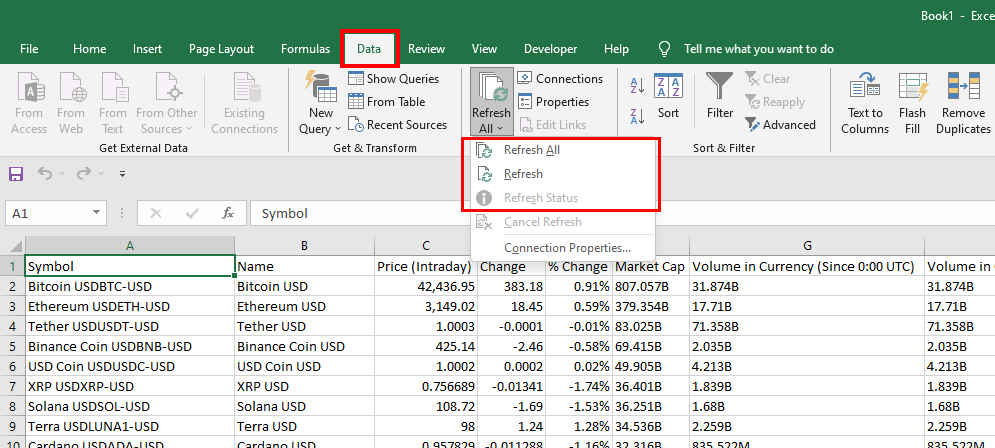The image size is (995, 448).
Task: Click the formula bar Cancel X icon
Action: click(155, 213)
